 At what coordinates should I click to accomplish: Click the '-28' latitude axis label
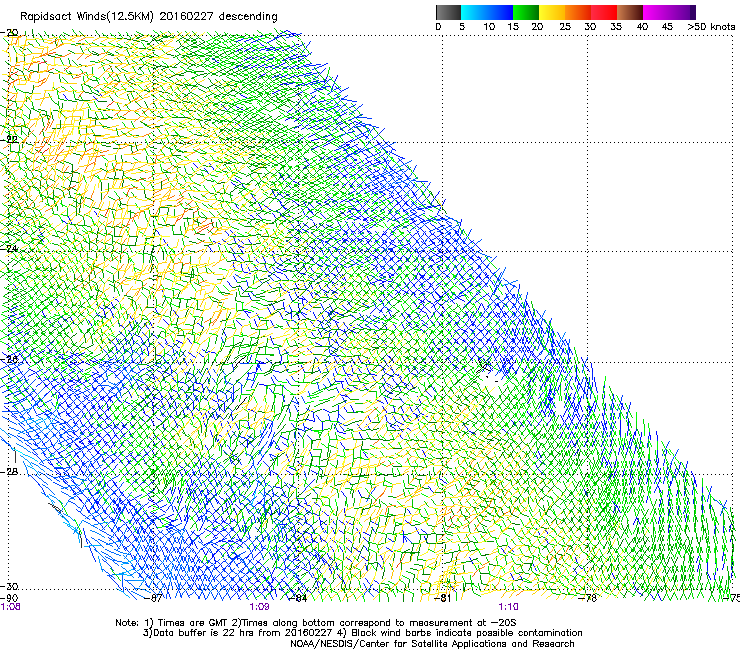pos(10,472)
